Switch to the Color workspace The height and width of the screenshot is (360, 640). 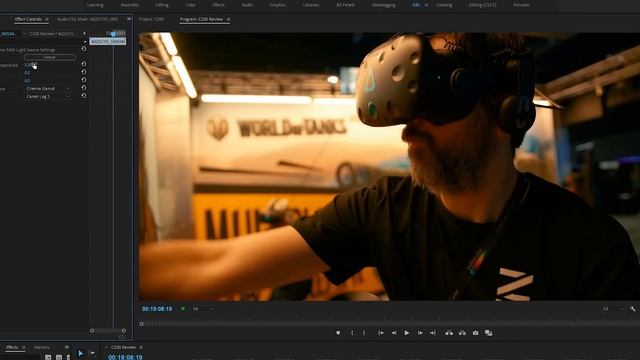coord(190,5)
